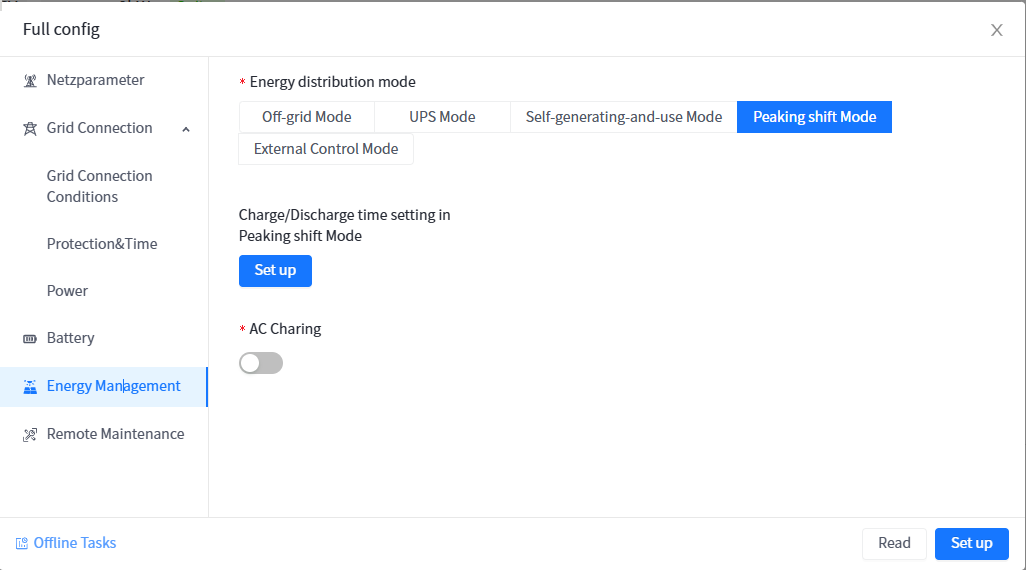Go to the Power settings page

tap(67, 291)
